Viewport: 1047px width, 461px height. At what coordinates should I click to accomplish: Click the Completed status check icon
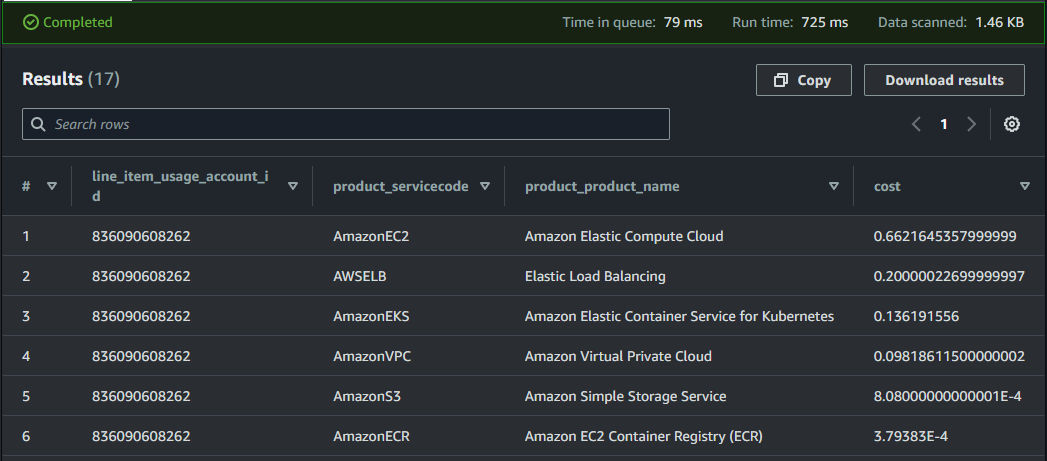31,22
